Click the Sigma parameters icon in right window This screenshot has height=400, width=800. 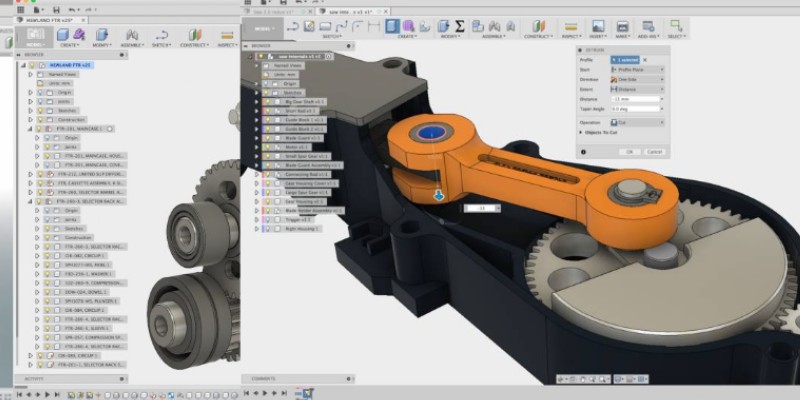click(x=460, y=26)
